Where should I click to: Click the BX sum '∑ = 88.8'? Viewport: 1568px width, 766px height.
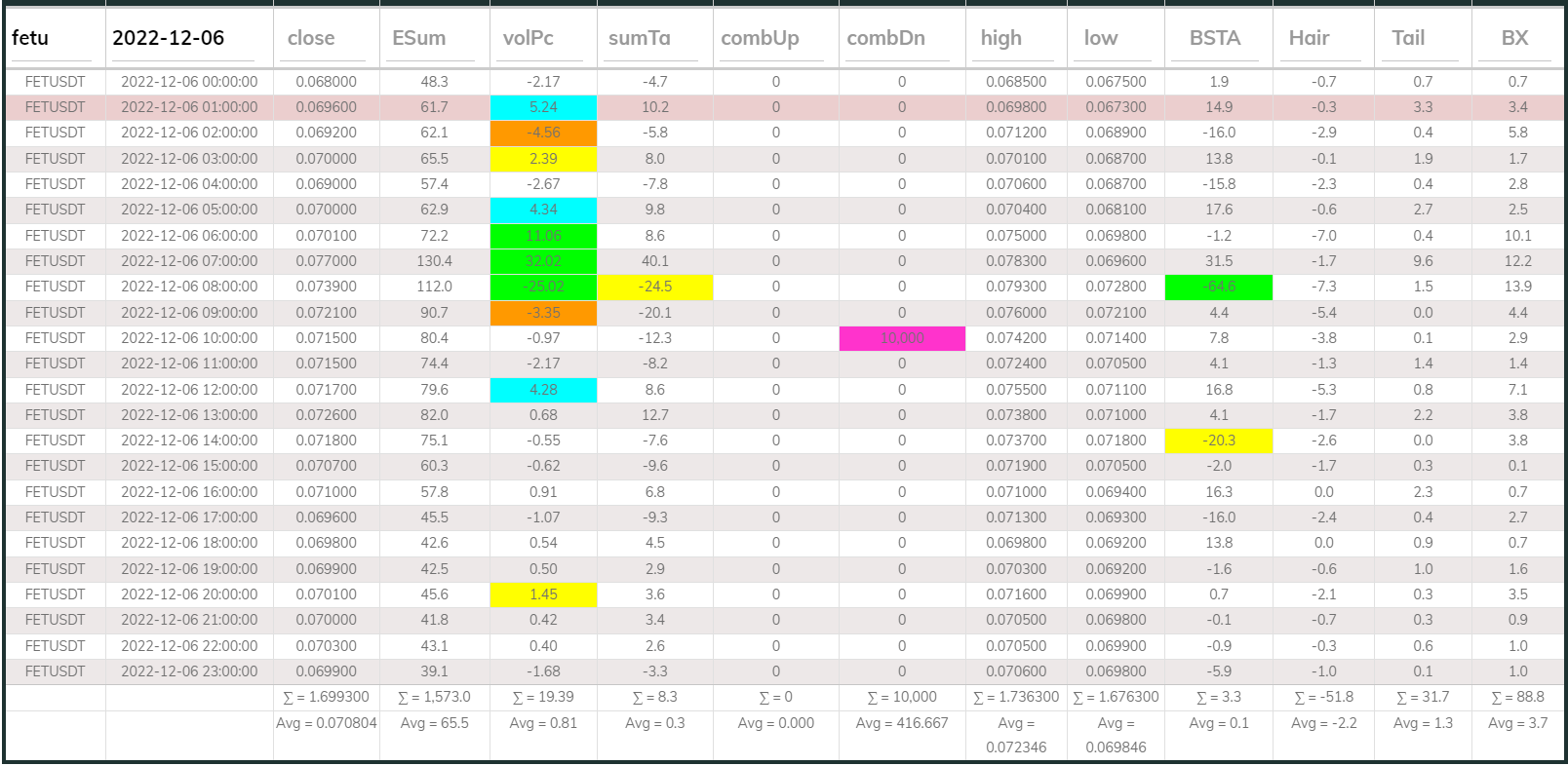(x=1517, y=697)
